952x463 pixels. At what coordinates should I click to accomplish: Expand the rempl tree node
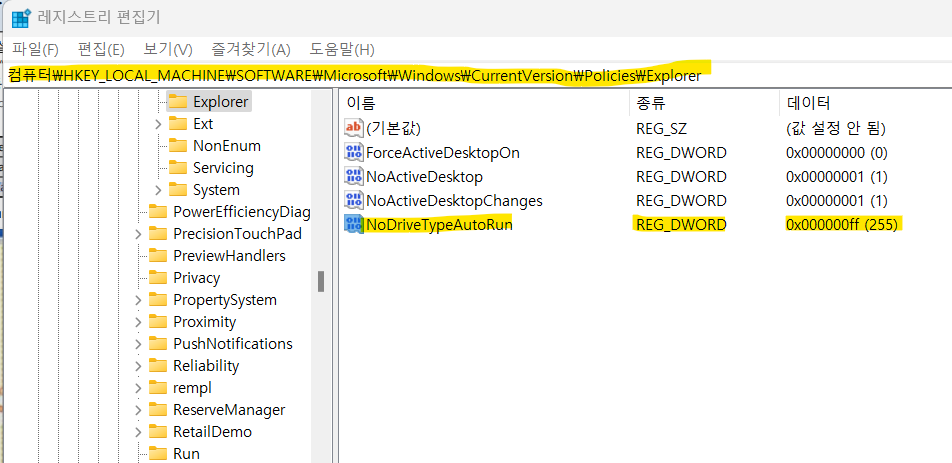click(138, 388)
